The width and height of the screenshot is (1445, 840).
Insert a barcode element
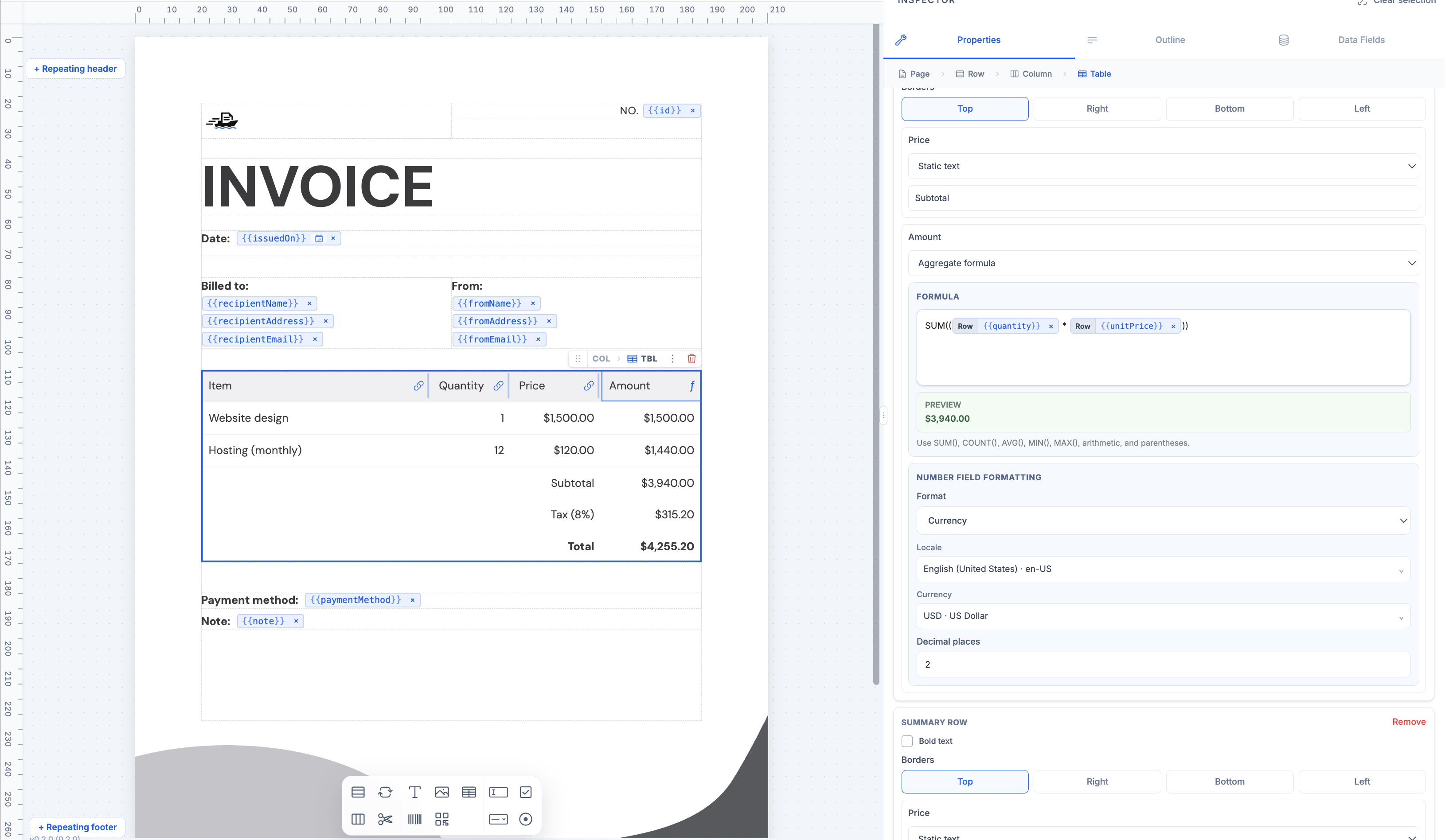414,819
